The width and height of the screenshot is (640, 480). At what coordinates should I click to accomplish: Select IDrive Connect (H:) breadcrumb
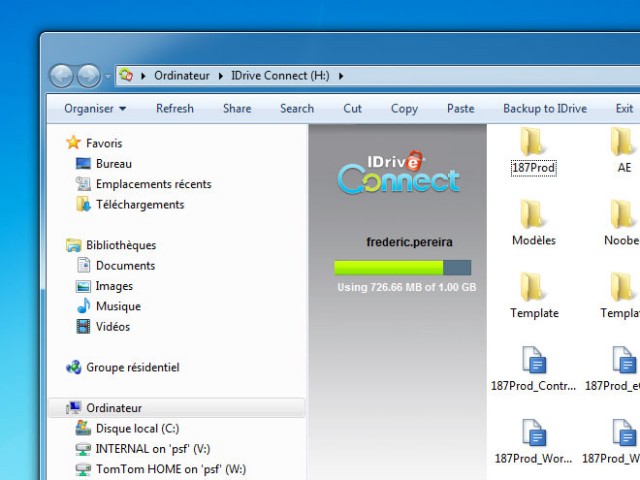280,76
